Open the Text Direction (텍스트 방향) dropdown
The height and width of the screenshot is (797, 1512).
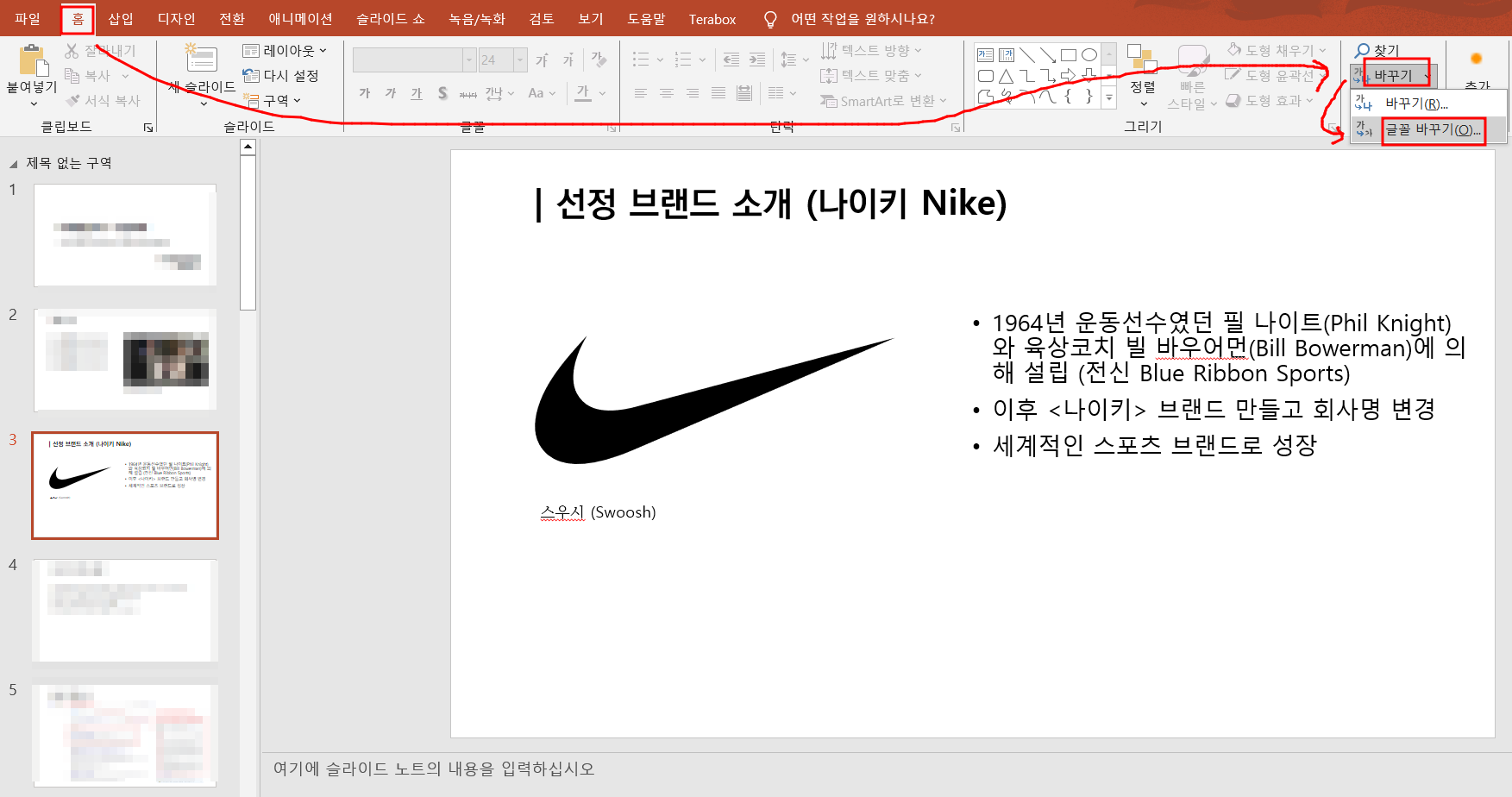pyautogui.click(x=871, y=51)
